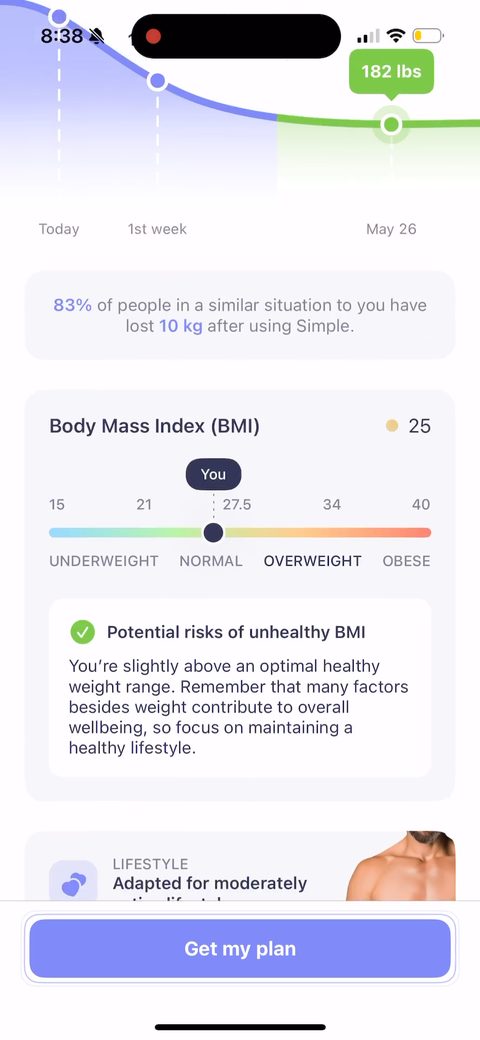Select the OVERWEIGHT category label
Screen dimensions: 480x1040
pyautogui.click(x=312, y=561)
